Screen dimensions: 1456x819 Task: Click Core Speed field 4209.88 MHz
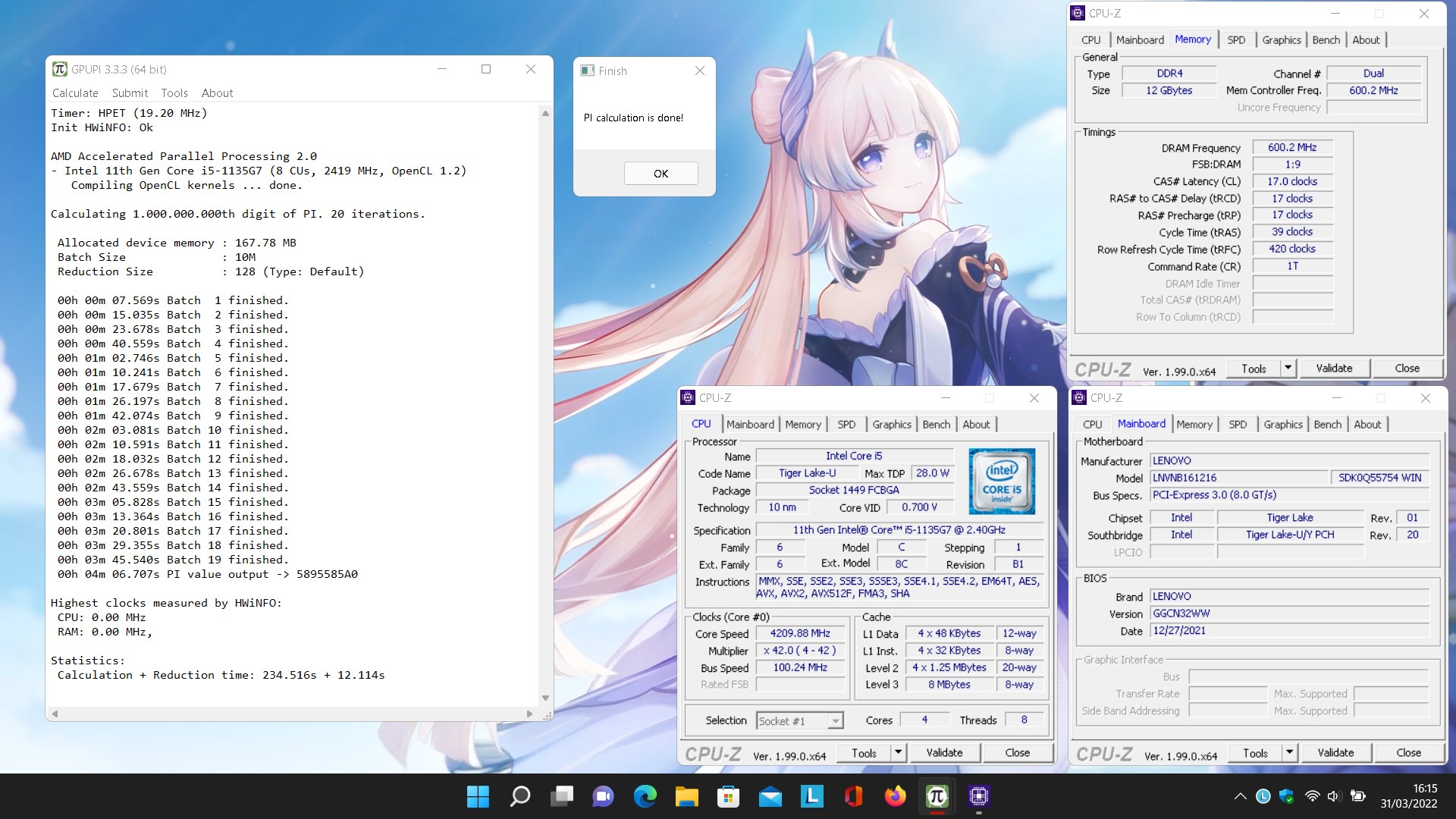tap(800, 633)
